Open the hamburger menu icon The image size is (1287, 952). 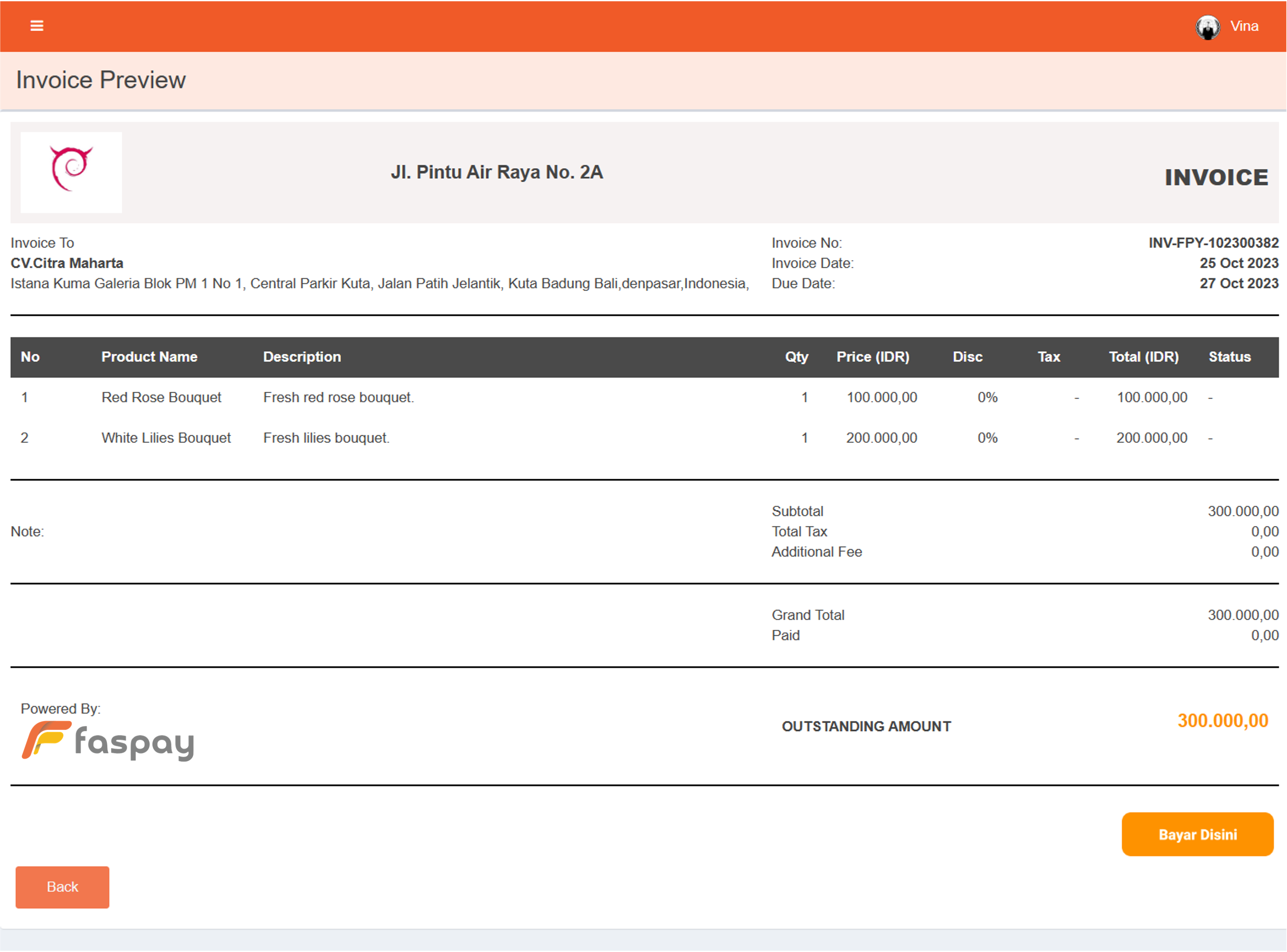[x=37, y=26]
